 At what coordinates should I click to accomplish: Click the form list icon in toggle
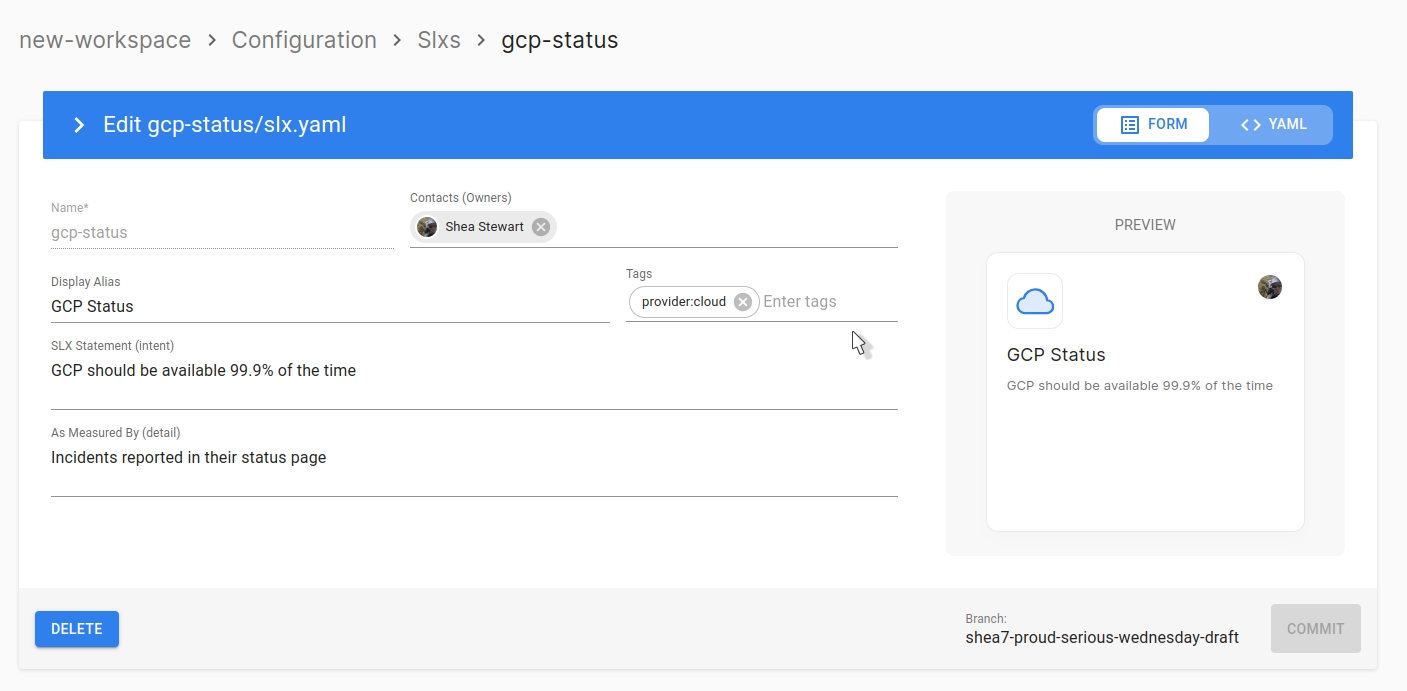[x=1129, y=125]
